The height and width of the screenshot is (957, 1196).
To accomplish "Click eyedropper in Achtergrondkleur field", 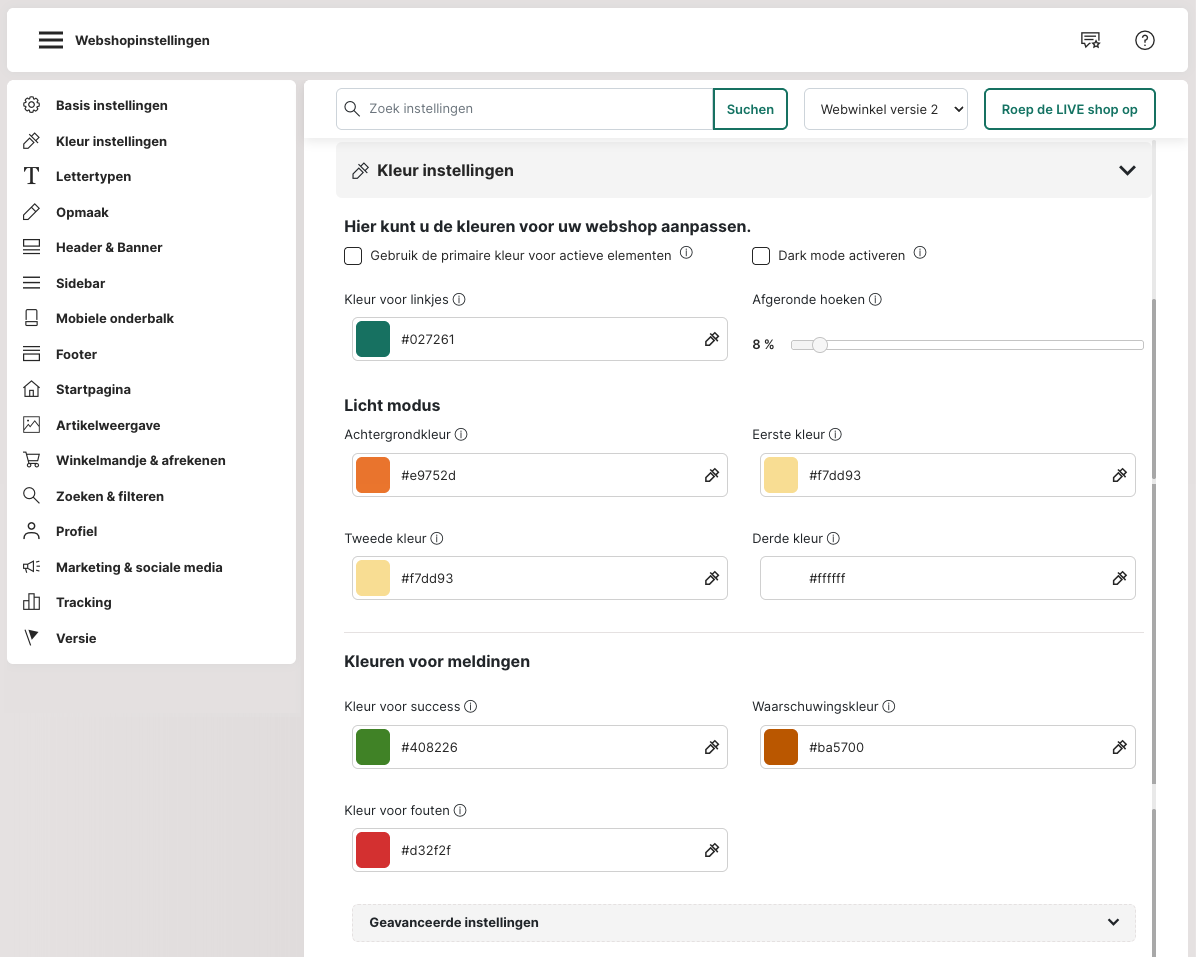I will point(712,475).
